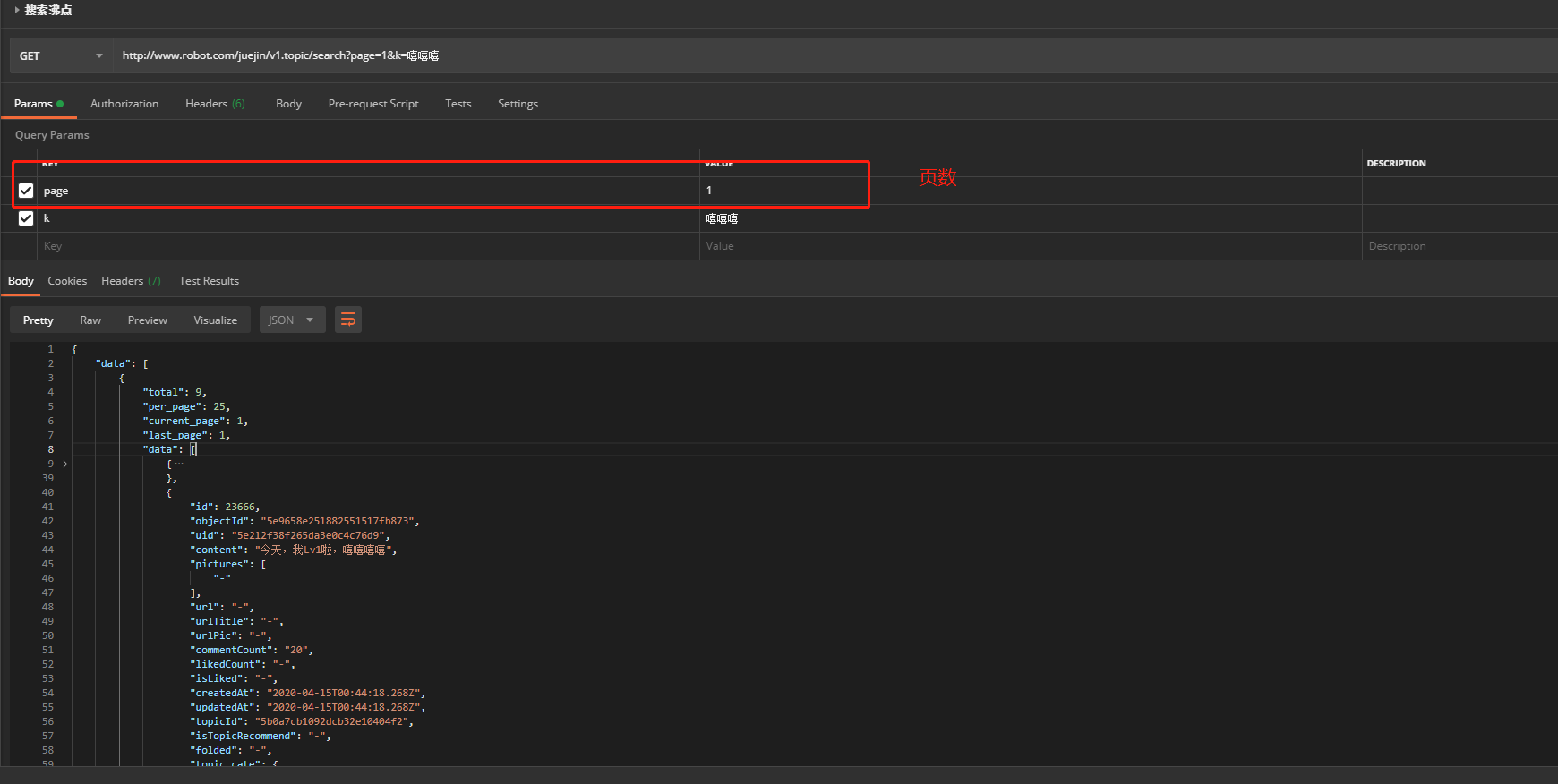
Task: Click the DESCRIPTION column header
Action: tap(1396, 163)
